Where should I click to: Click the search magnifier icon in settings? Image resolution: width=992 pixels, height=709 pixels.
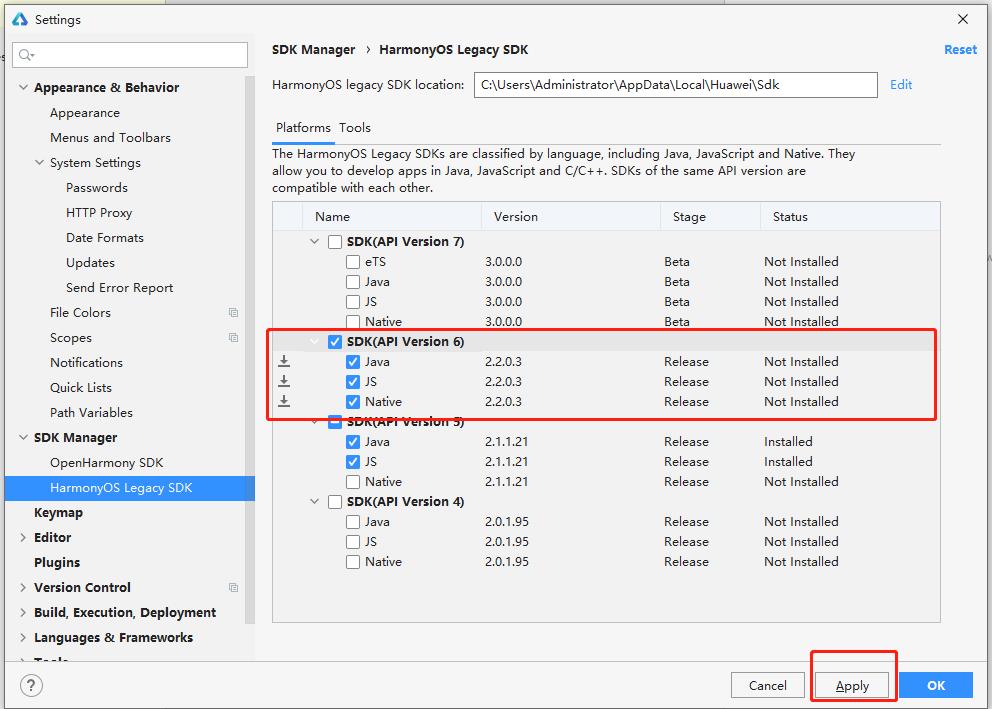point(26,55)
